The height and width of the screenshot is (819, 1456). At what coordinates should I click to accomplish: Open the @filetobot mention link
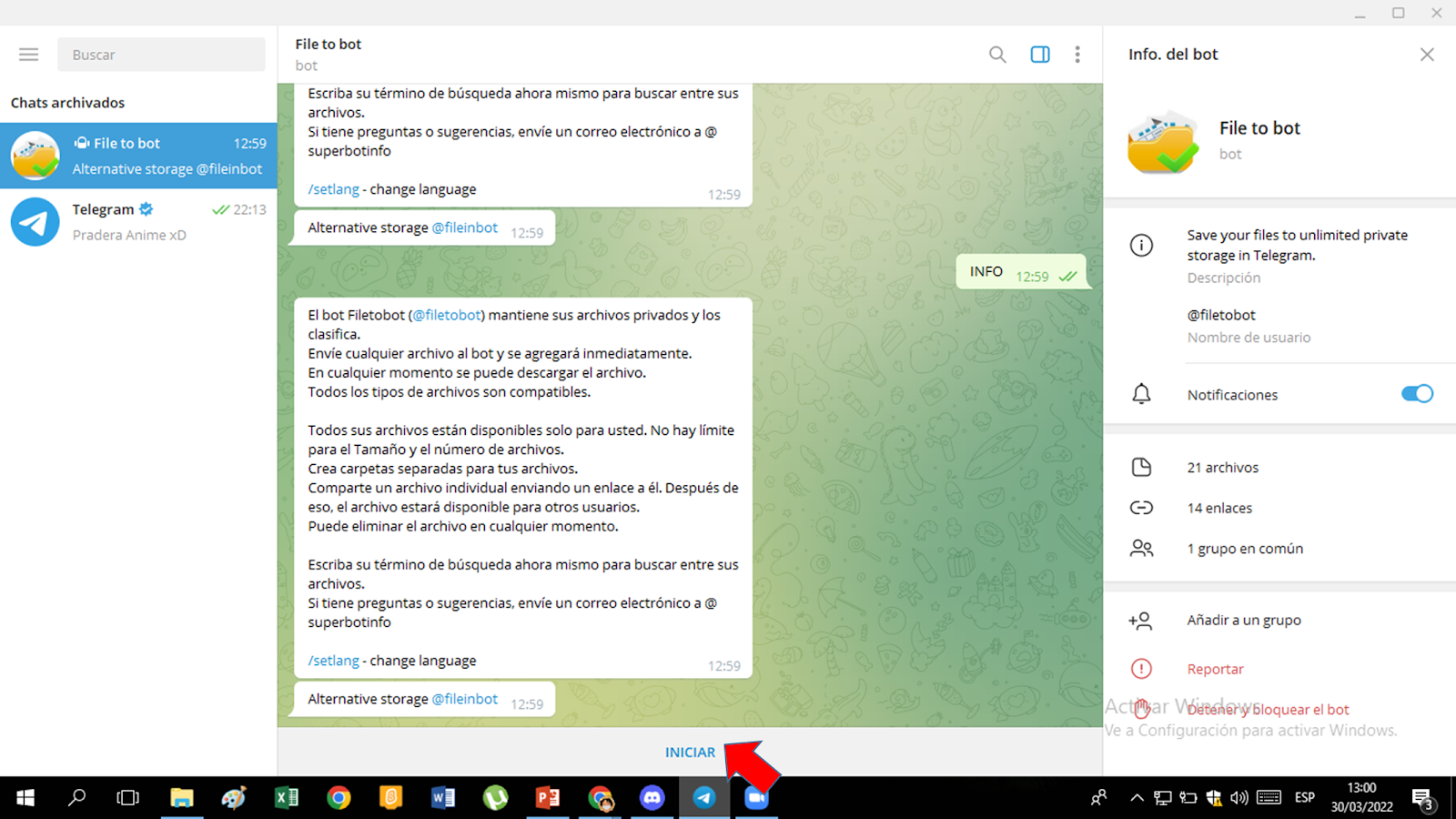click(447, 315)
